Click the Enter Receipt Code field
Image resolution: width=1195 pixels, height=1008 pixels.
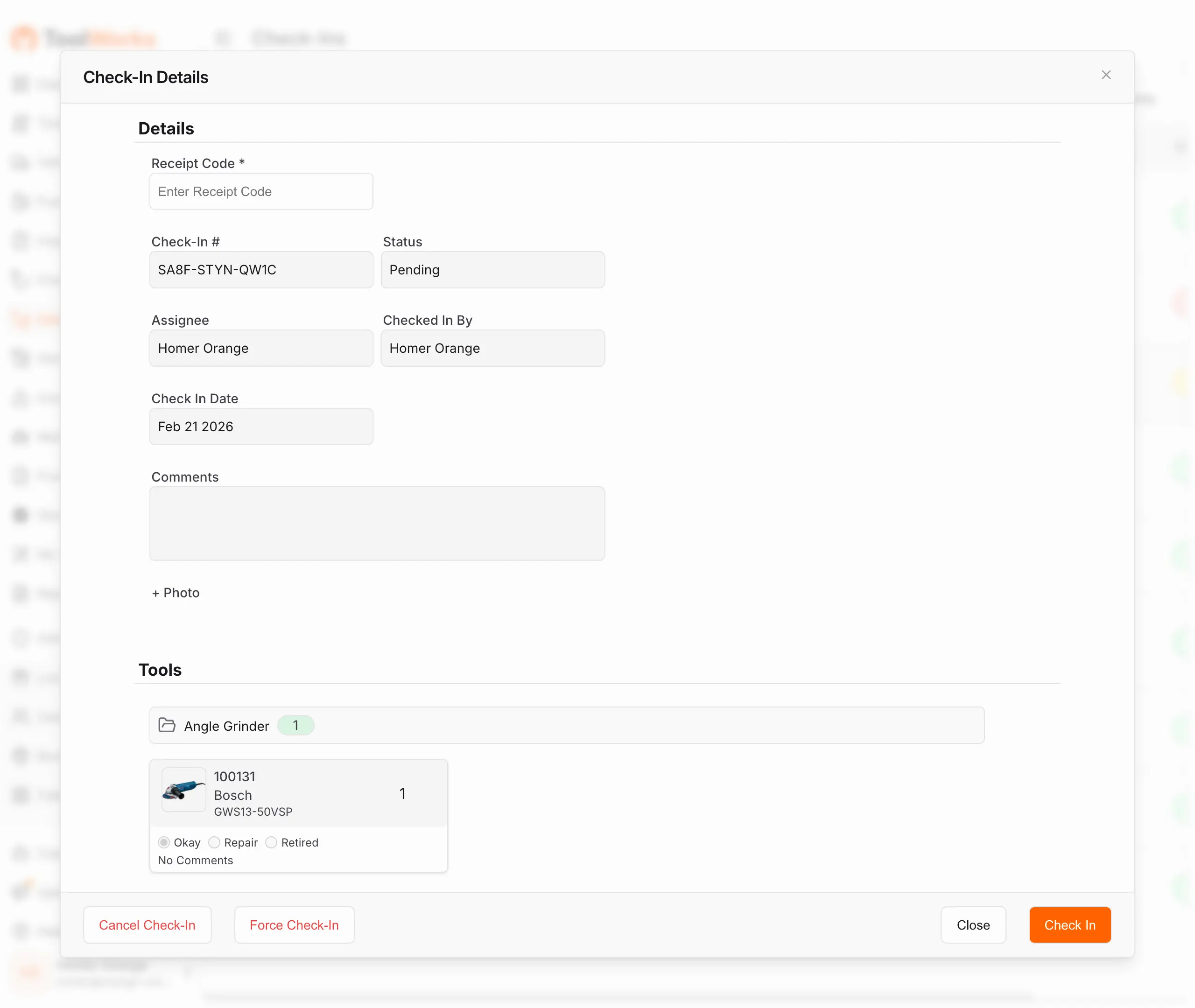tap(261, 191)
